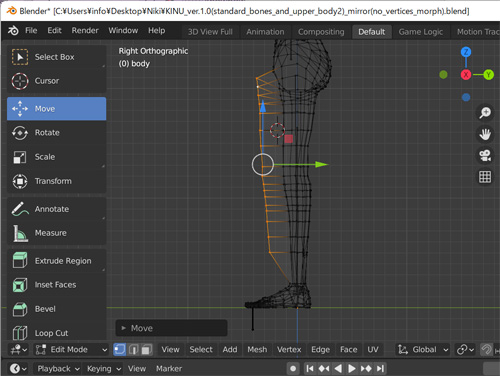Open the UV menu
Image resolution: width=500 pixels, height=376 pixels.
[x=373, y=349]
